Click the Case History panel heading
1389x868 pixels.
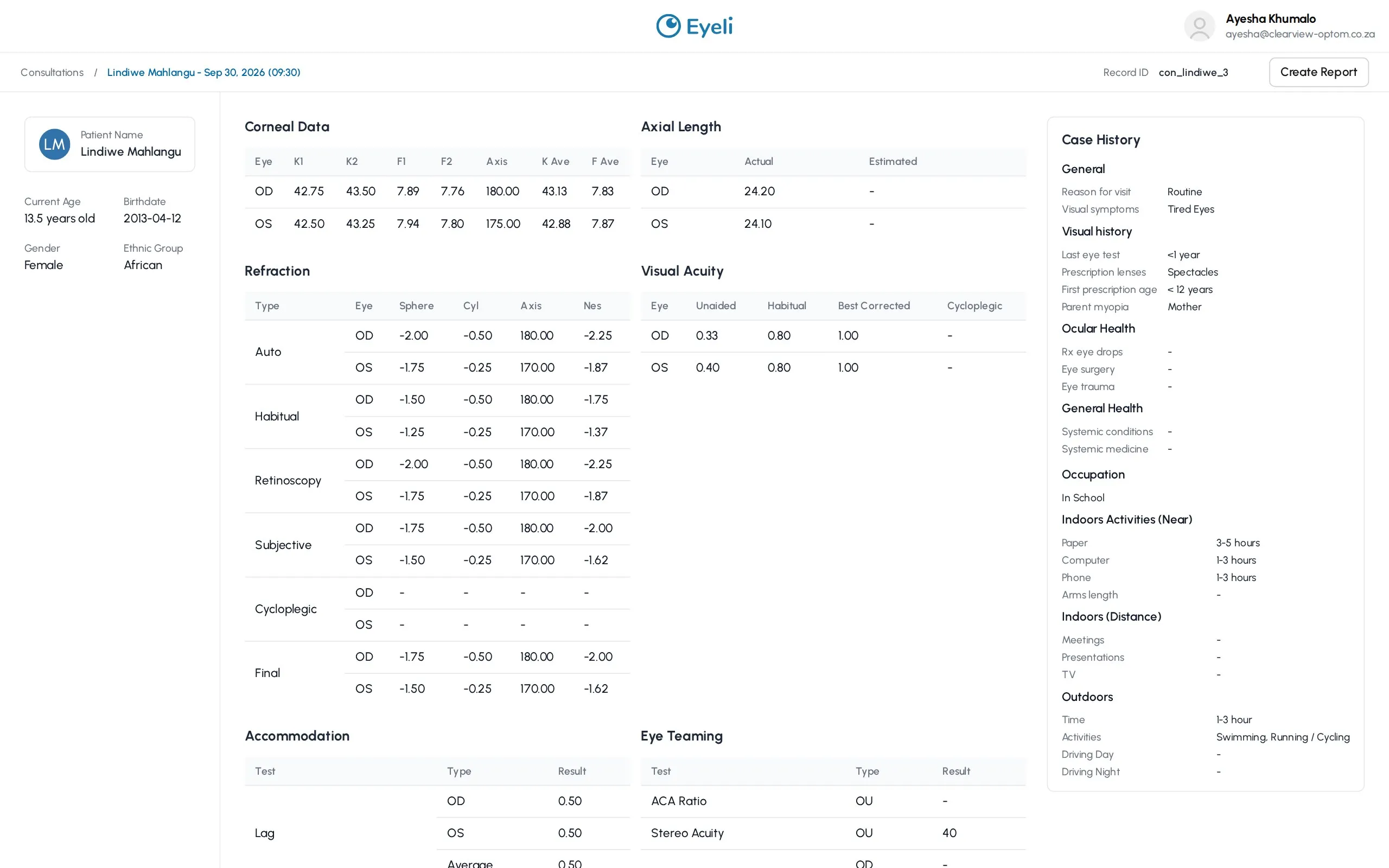[1100, 140]
